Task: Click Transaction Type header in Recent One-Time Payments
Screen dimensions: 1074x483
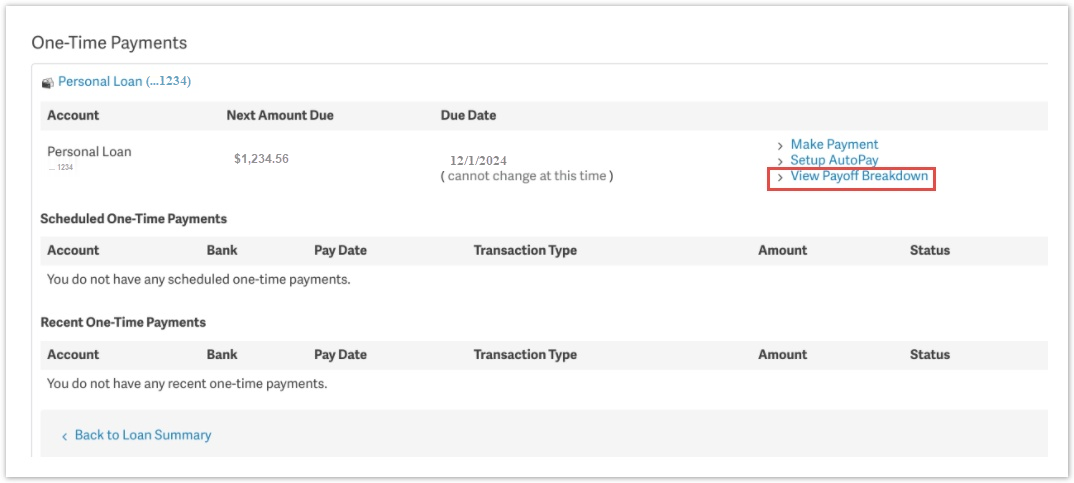Action: coord(525,354)
